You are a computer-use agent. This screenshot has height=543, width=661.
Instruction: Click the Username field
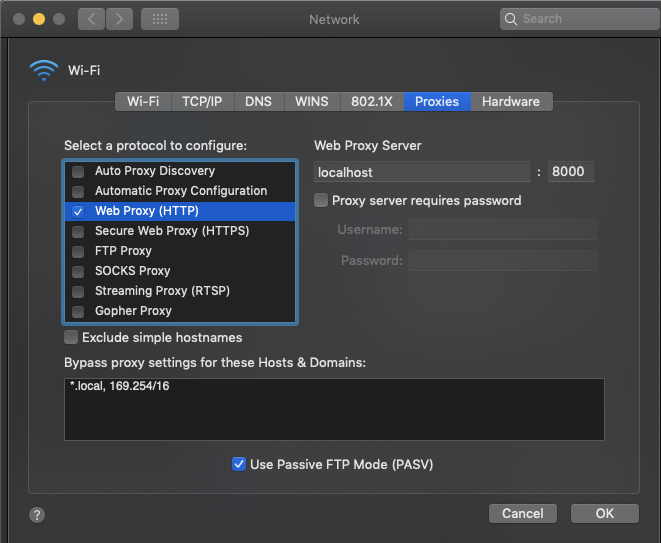point(503,230)
